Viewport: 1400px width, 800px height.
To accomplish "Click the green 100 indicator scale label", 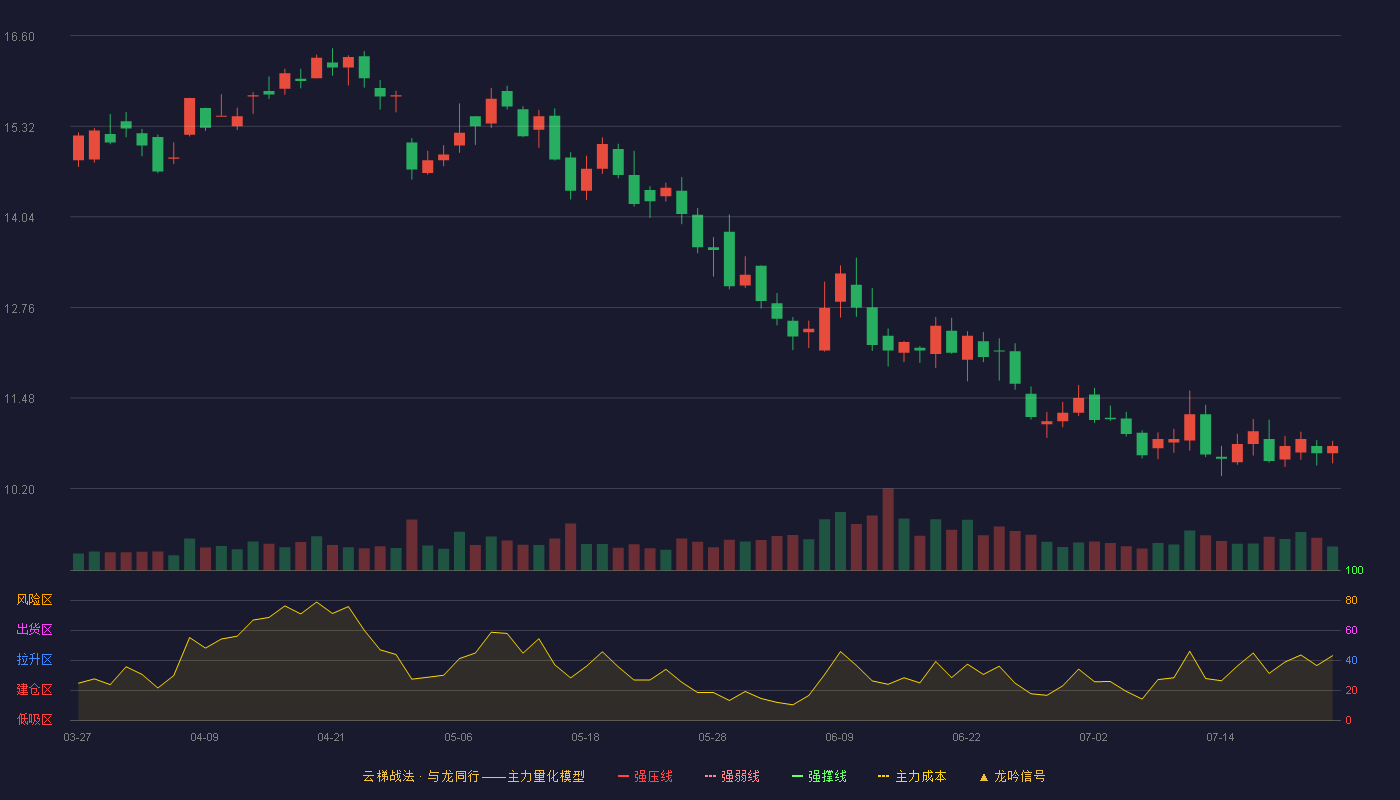I will click(x=1354, y=570).
